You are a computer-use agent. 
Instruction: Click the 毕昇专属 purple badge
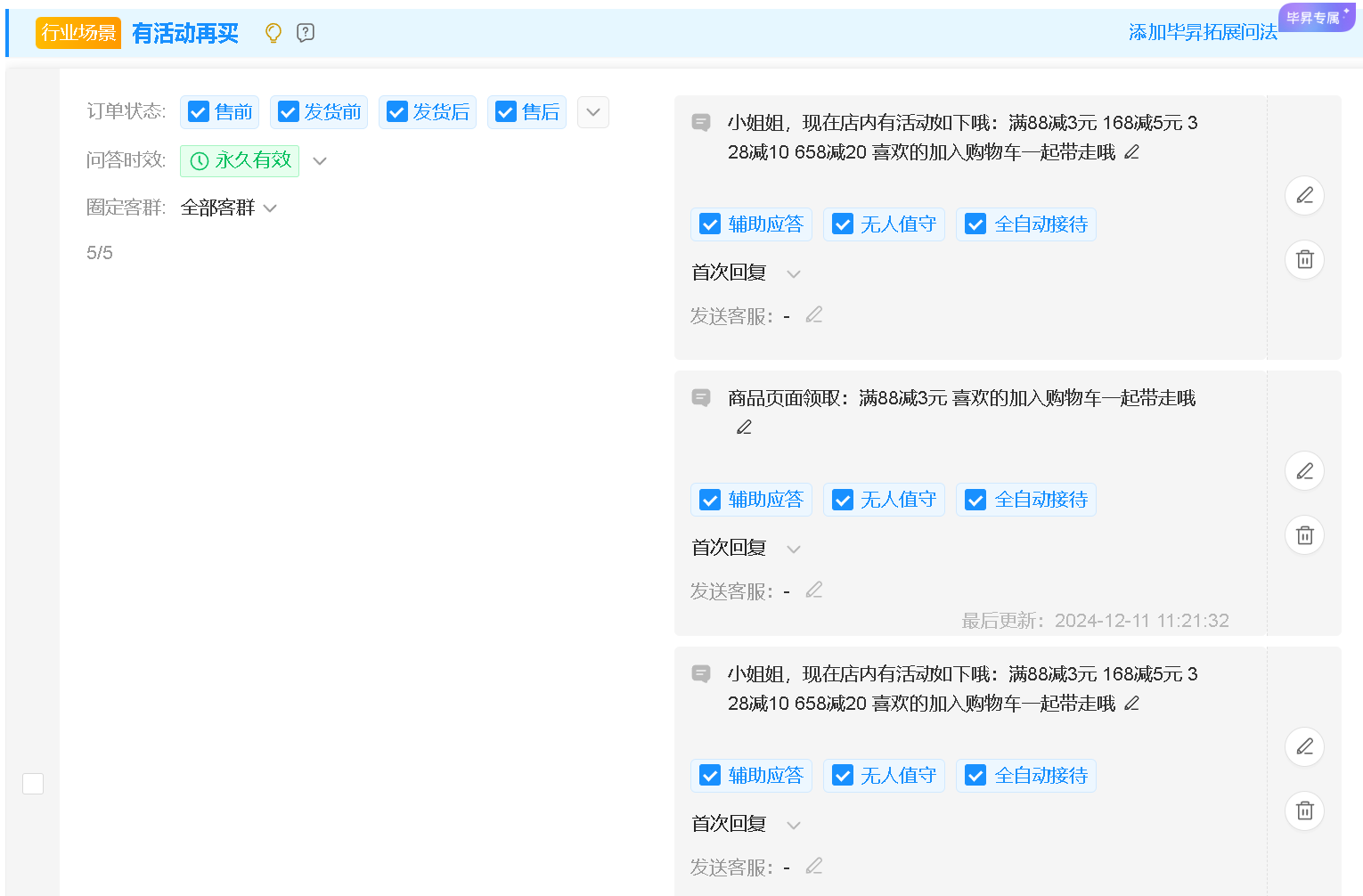(x=1317, y=17)
